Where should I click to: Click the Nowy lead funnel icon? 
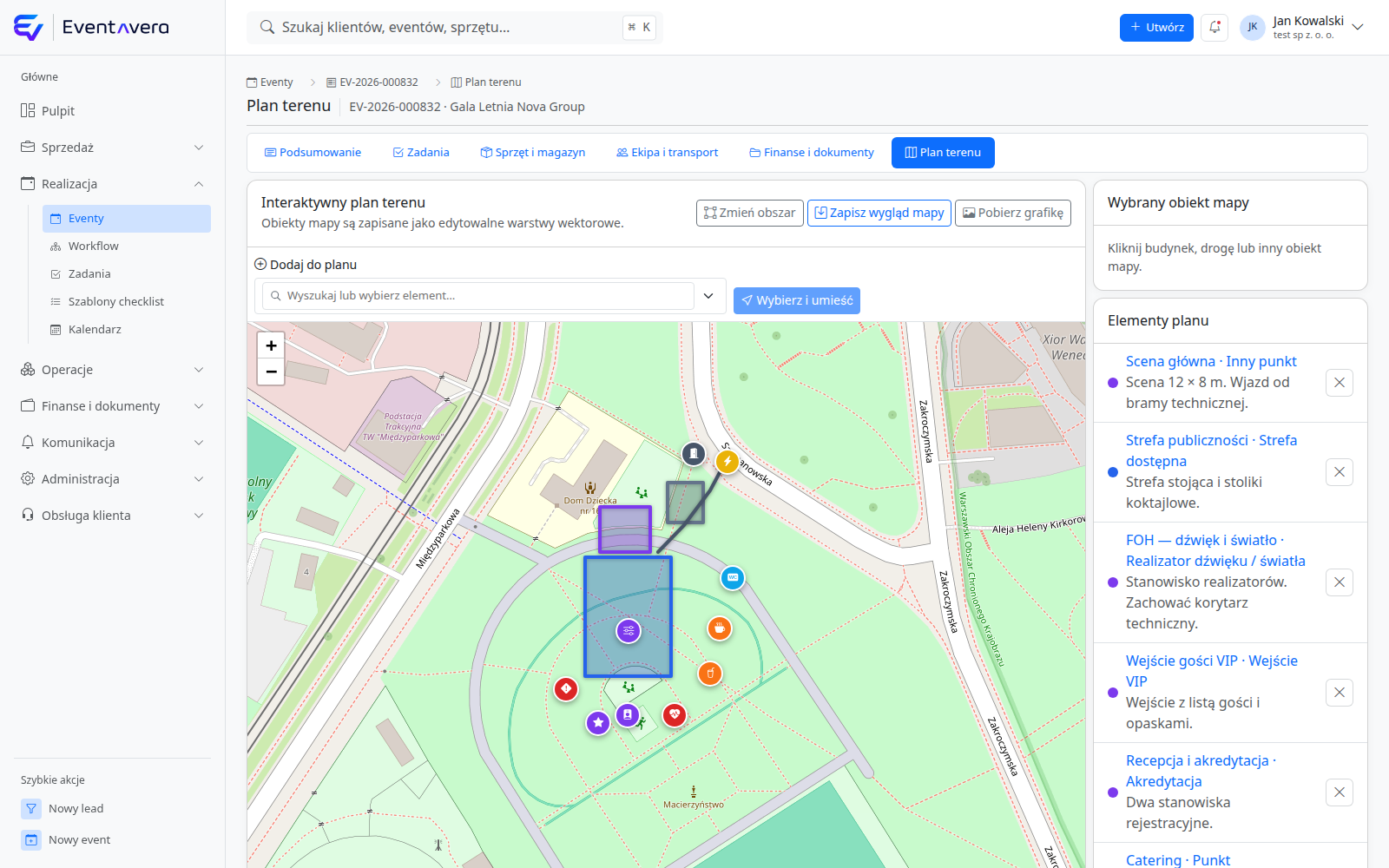31,809
